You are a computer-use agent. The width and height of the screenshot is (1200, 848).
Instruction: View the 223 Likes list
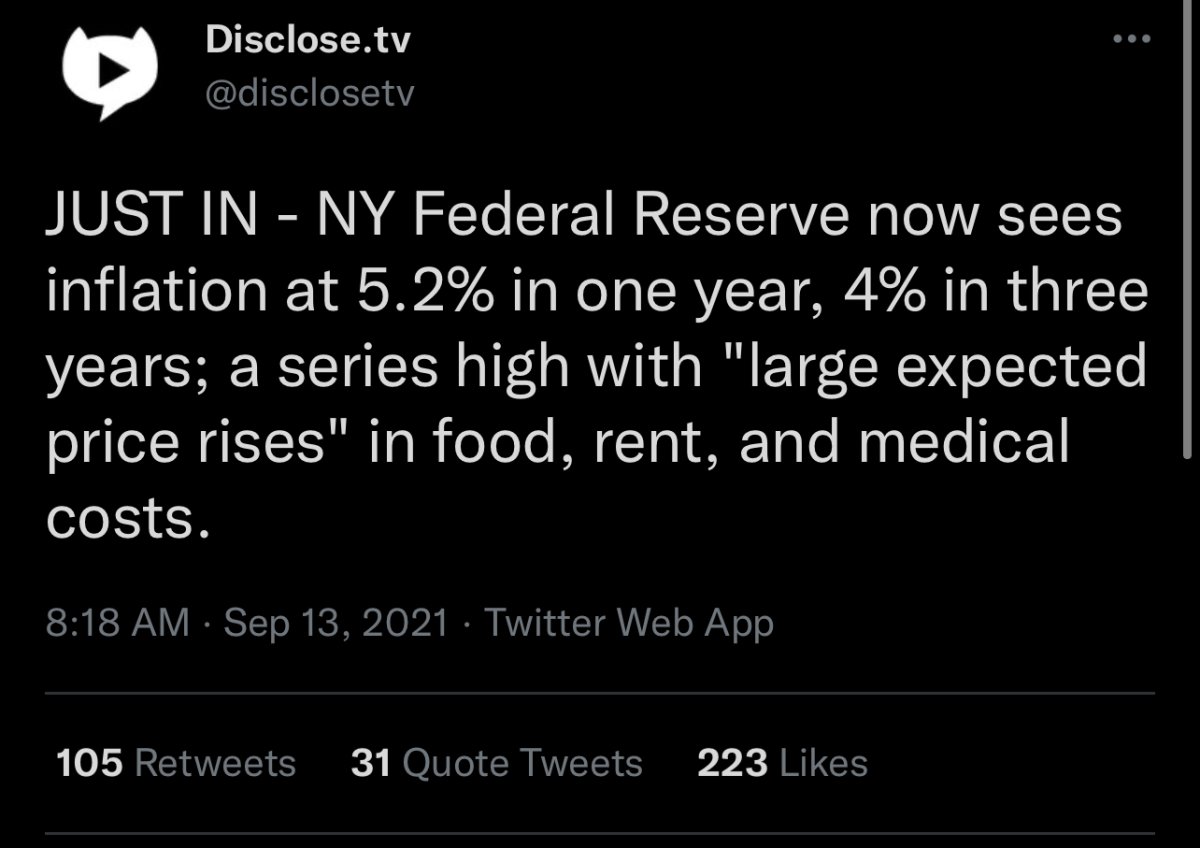782,763
